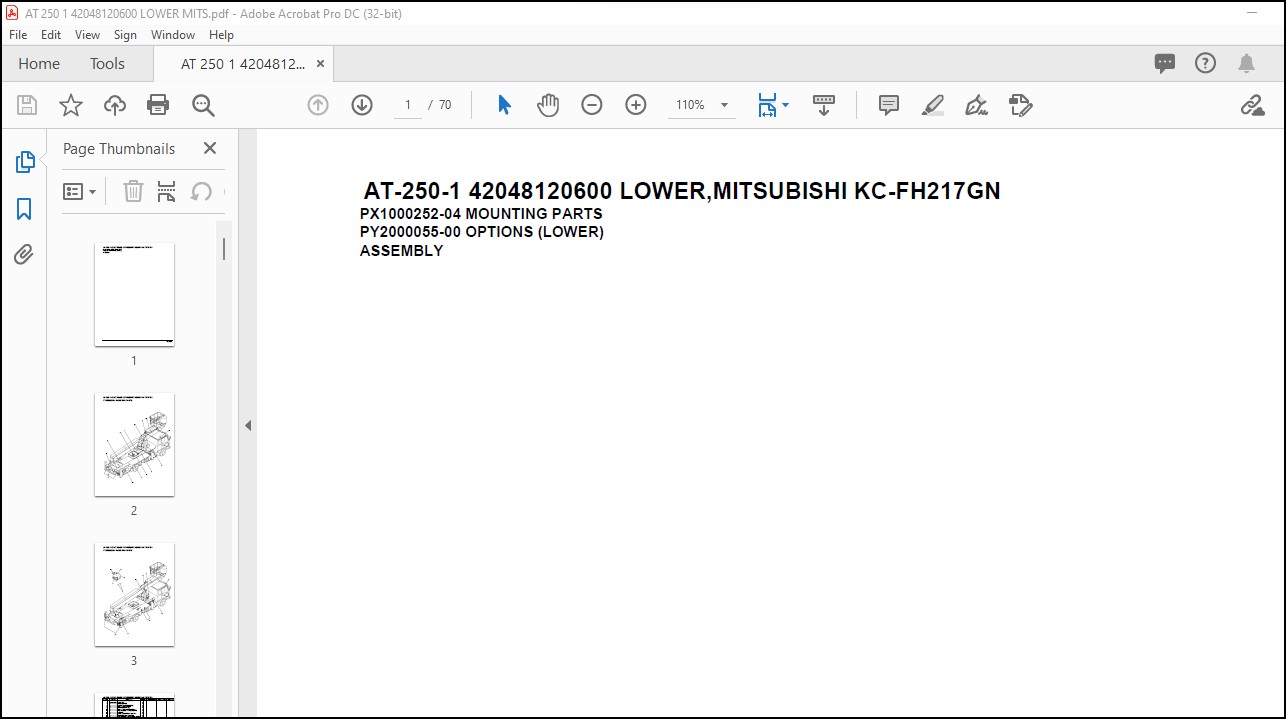The image size is (1286, 719).
Task: Show the Page Thumbnails panel icon
Action: (25, 162)
